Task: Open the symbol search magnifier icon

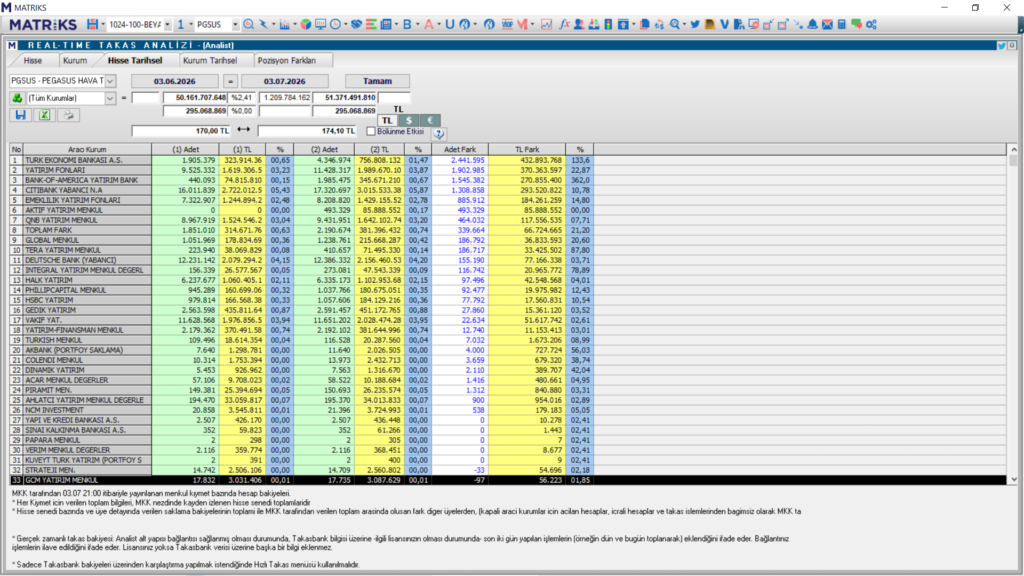Action: pyautogui.click(x=248, y=24)
